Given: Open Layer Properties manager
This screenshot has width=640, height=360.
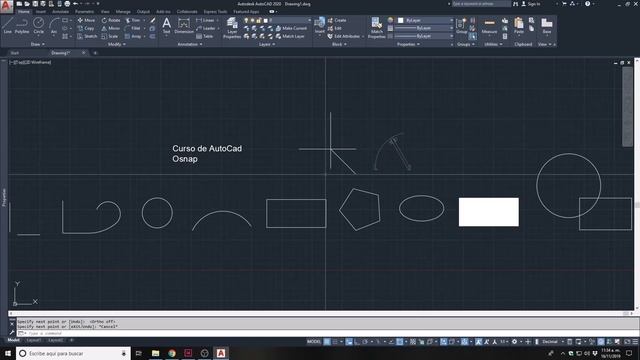Looking at the screenshot, I should coord(232,28).
